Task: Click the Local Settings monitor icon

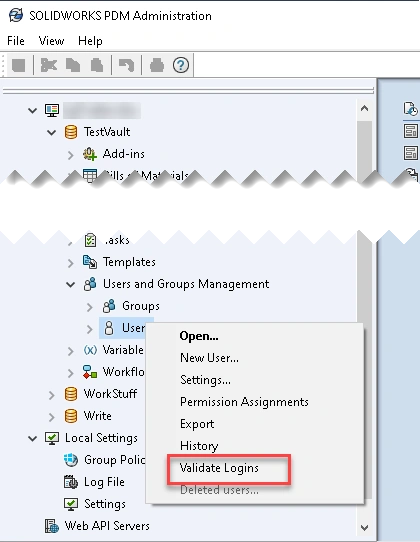Action: 52,438
